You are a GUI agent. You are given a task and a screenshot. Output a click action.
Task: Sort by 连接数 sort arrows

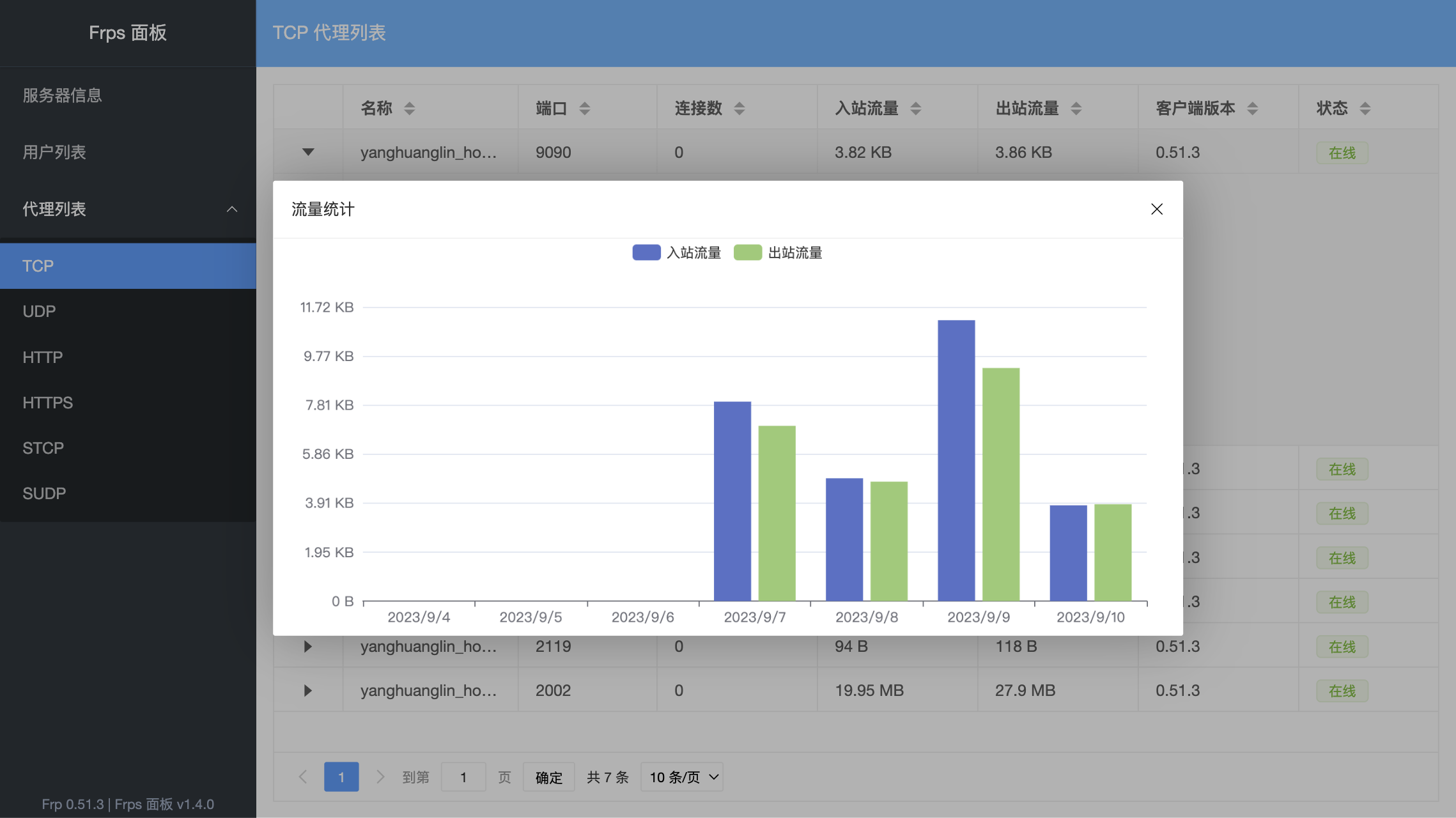[740, 109]
